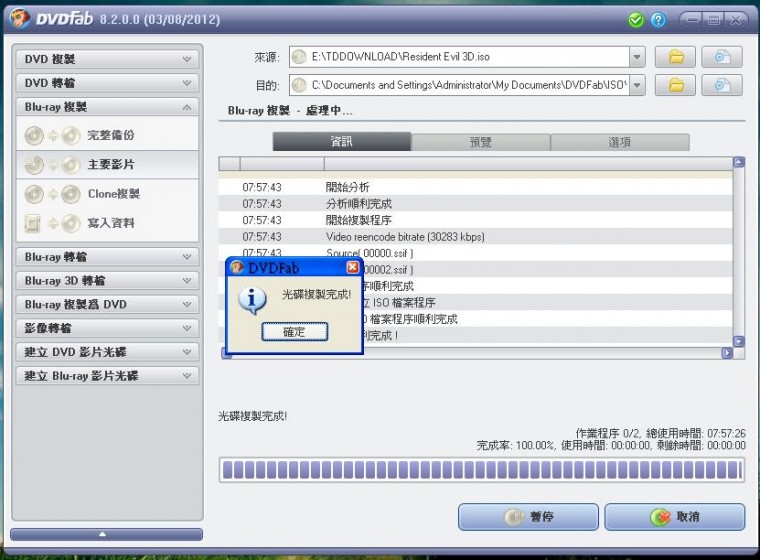Browse destination folder with the folder icon

point(676,85)
